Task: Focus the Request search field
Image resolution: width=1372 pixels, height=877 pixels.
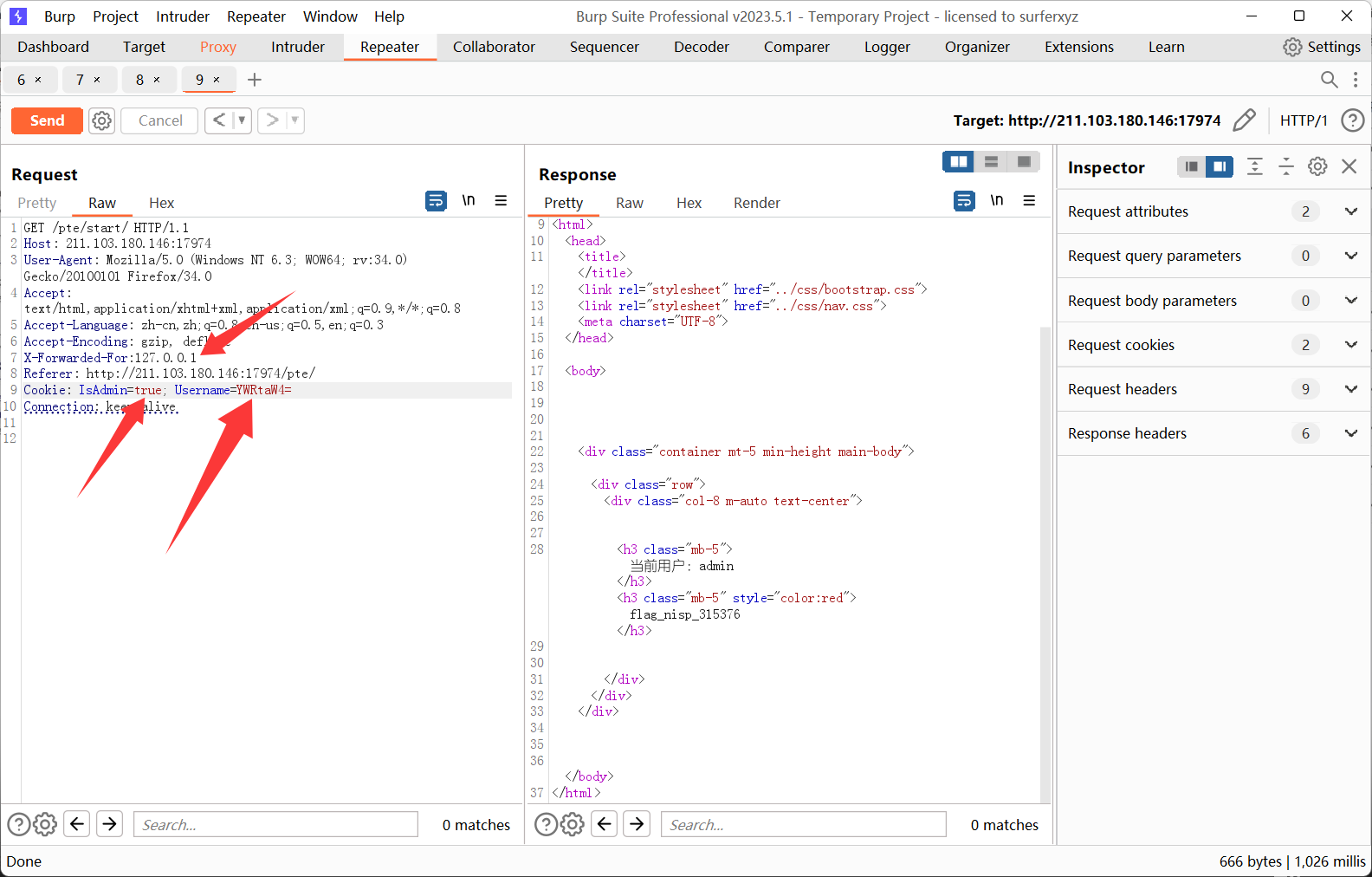Action: pyautogui.click(x=275, y=824)
